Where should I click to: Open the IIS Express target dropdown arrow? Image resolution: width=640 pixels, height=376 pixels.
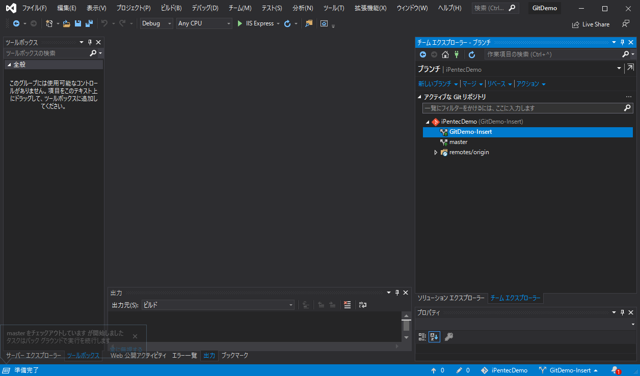coord(278,24)
